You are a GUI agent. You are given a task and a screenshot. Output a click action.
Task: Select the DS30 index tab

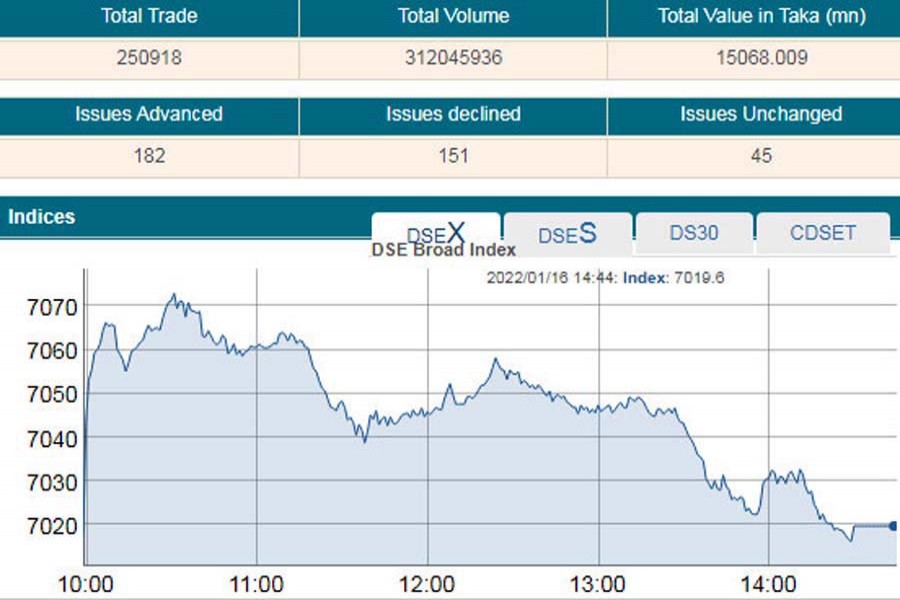(x=694, y=233)
